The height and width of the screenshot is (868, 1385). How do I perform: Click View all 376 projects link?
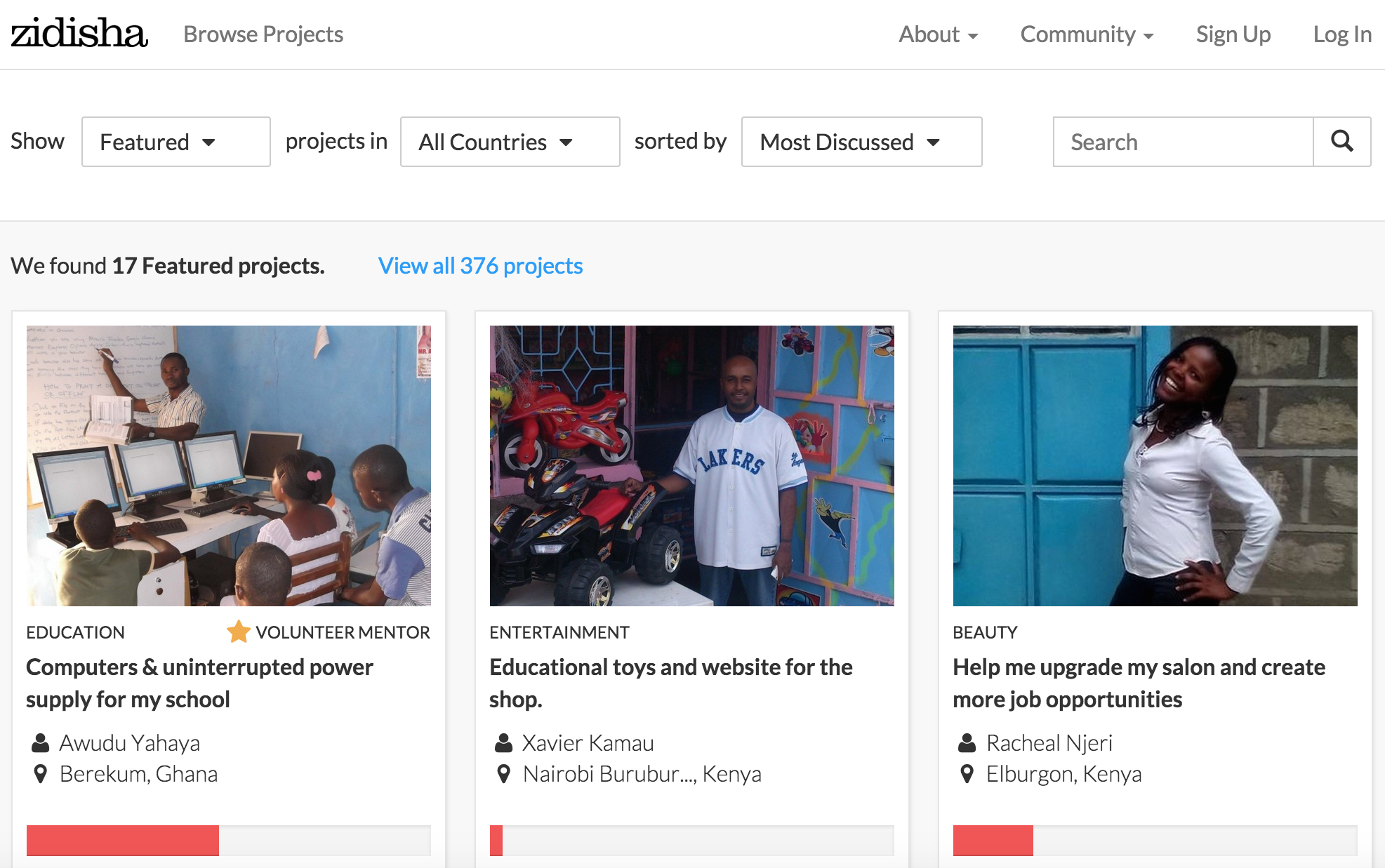pyautogui.click(x=480, y=266)
